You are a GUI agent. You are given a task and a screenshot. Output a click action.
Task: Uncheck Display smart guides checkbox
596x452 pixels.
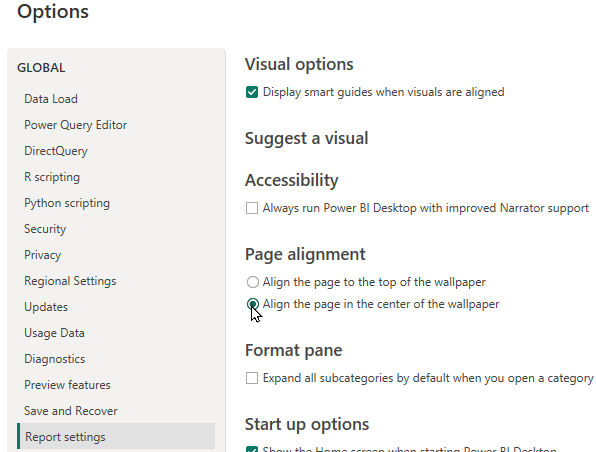click(252, 92)
